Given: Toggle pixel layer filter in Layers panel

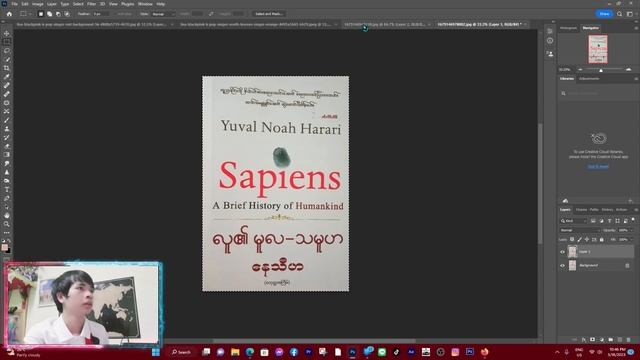Looking at the screenshot, I should pos(593,221).
